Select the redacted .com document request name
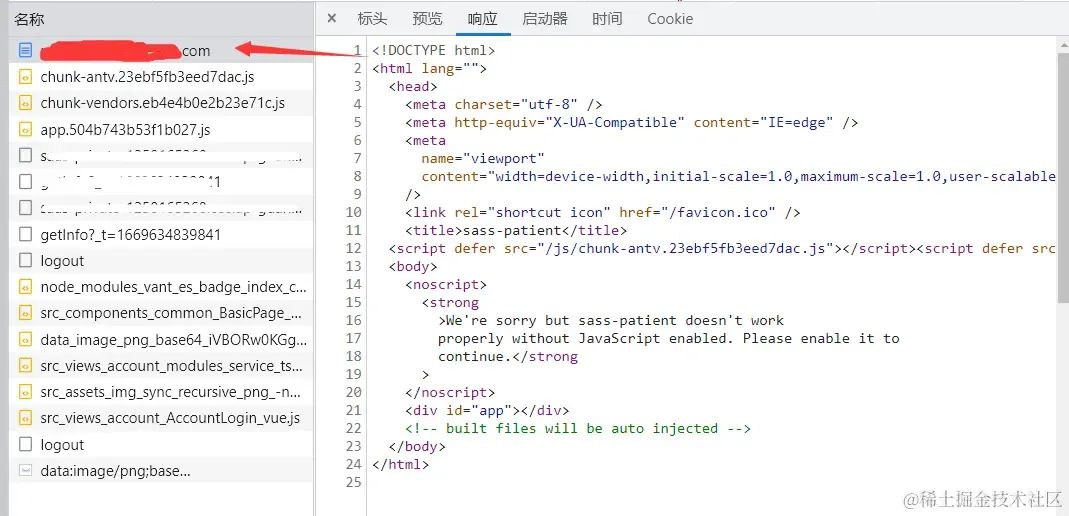Screen dimensions: 1069x516 125,50
